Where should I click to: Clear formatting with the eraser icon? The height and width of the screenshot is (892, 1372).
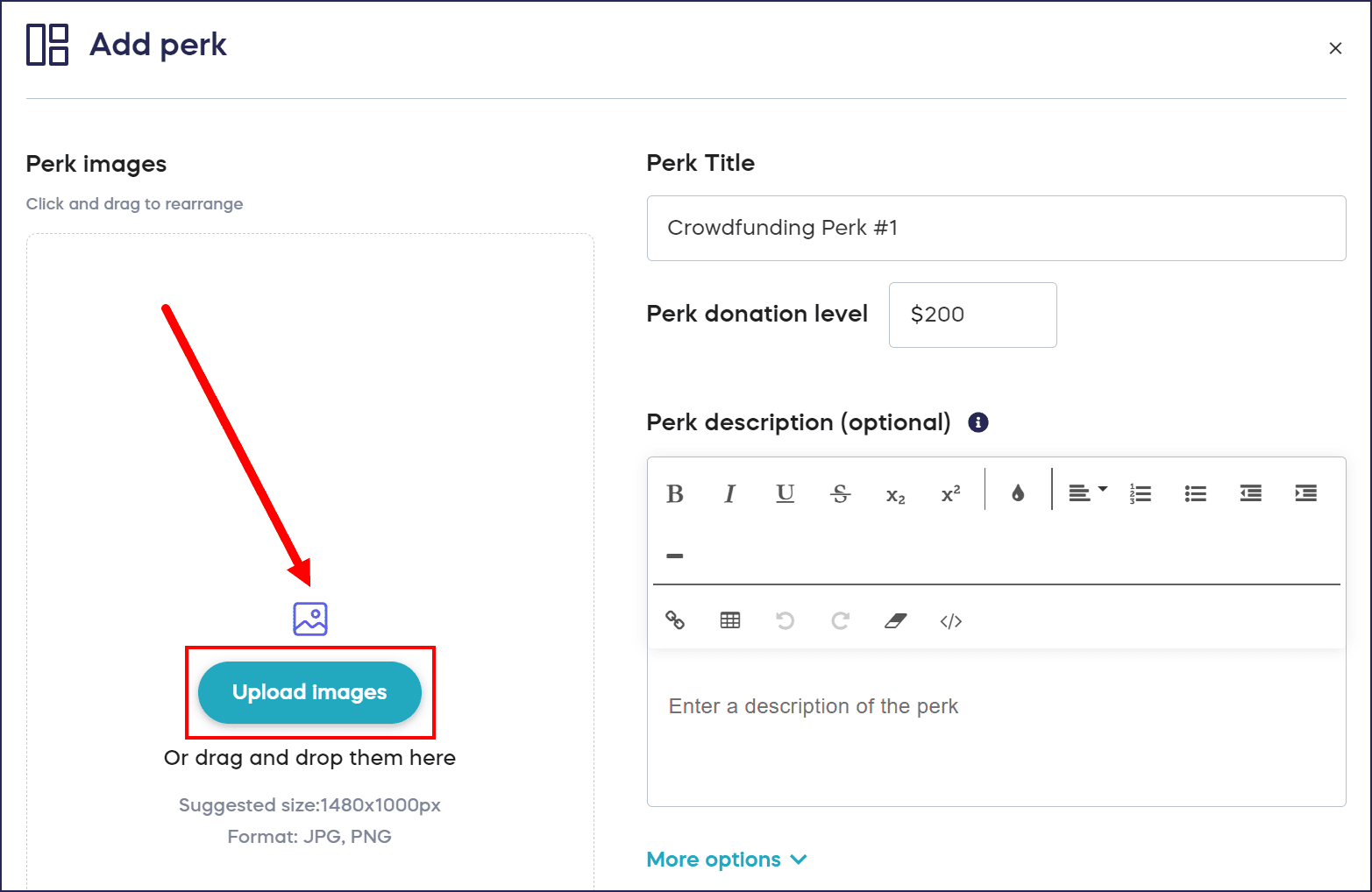(895, 620)
